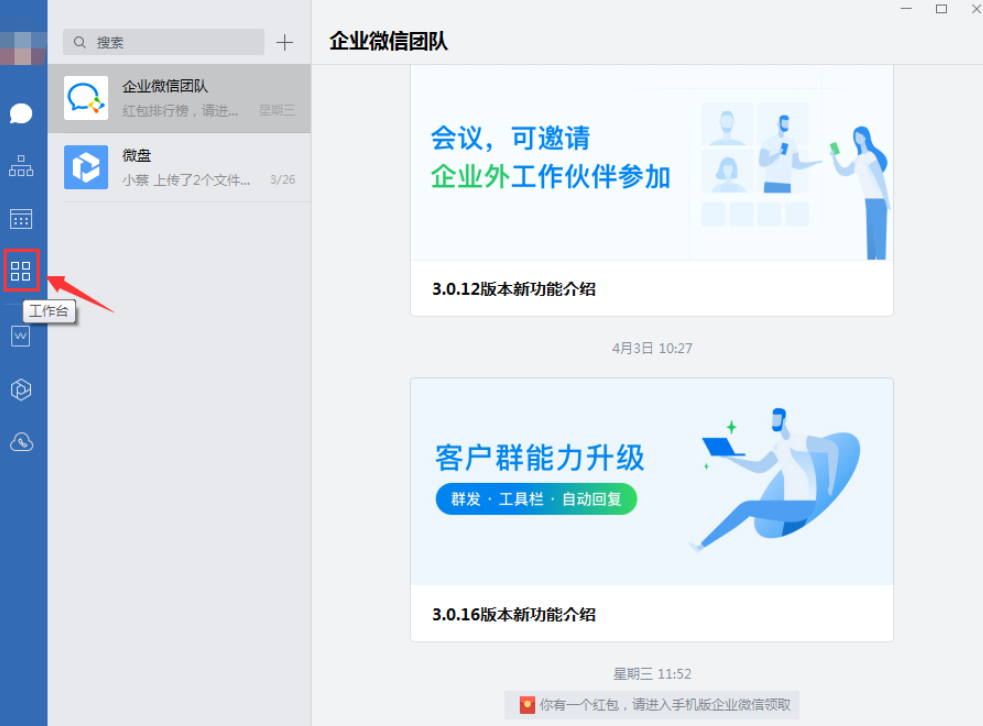
Task: Click the 企业微信团队 chat title header
Action: point(389,41)
